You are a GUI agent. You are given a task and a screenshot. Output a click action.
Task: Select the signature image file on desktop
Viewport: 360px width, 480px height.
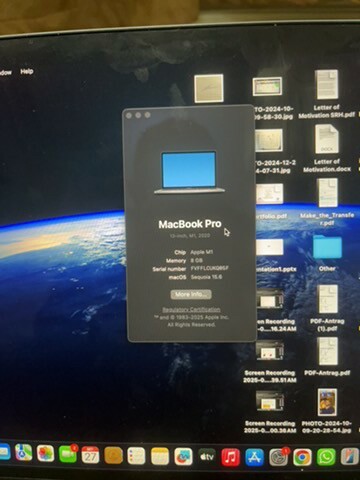(x=209, y=88)
